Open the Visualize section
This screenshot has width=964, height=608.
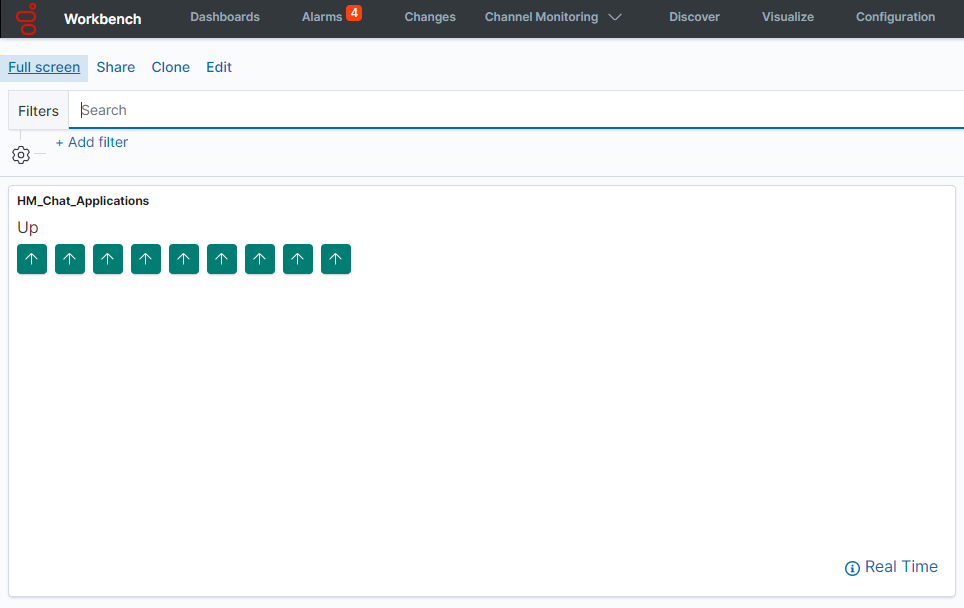pos(788,17)
